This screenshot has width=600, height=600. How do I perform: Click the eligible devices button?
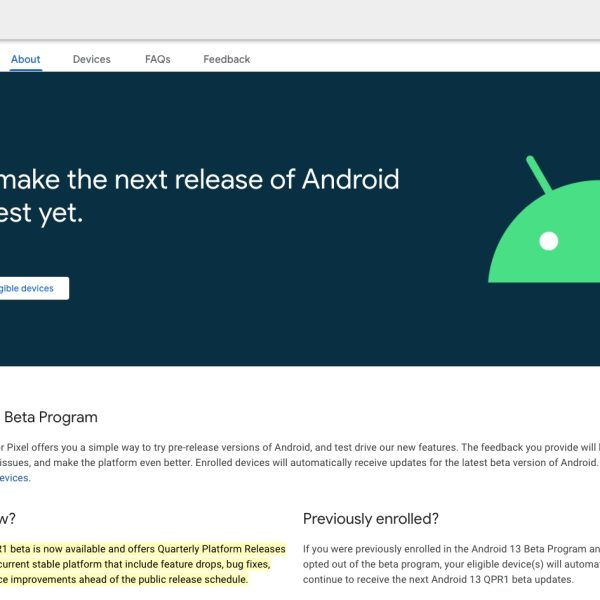[x=30, y=288]
